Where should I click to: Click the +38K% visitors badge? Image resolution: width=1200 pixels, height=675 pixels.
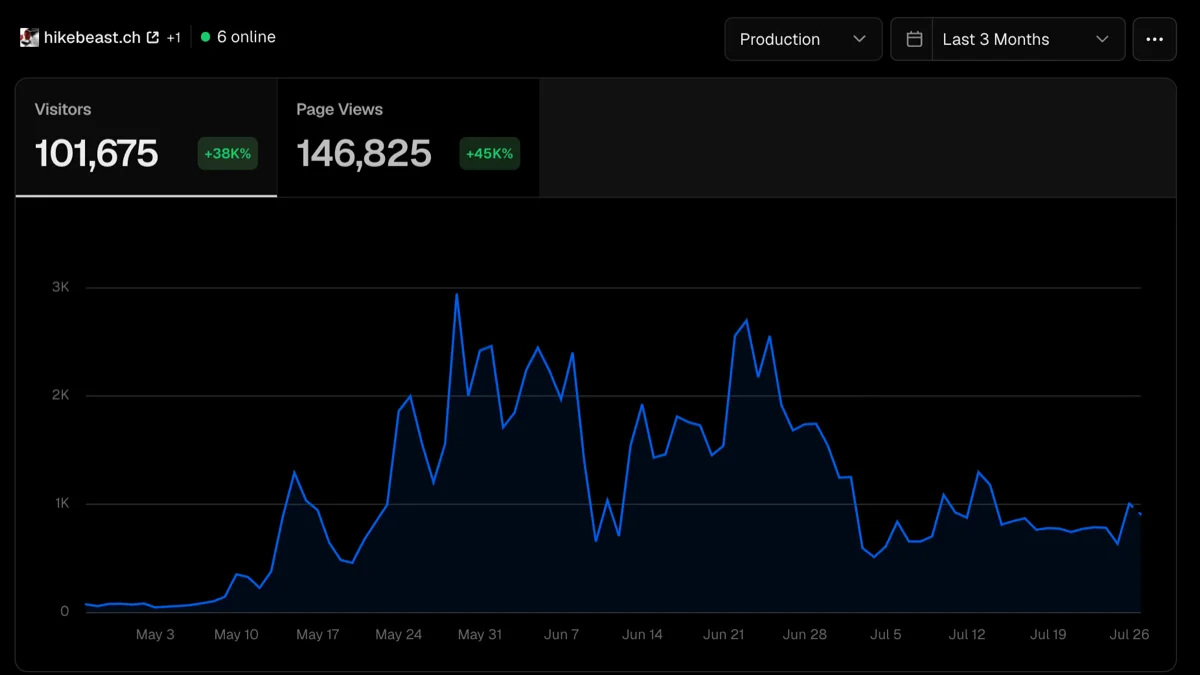pos(228,154)
